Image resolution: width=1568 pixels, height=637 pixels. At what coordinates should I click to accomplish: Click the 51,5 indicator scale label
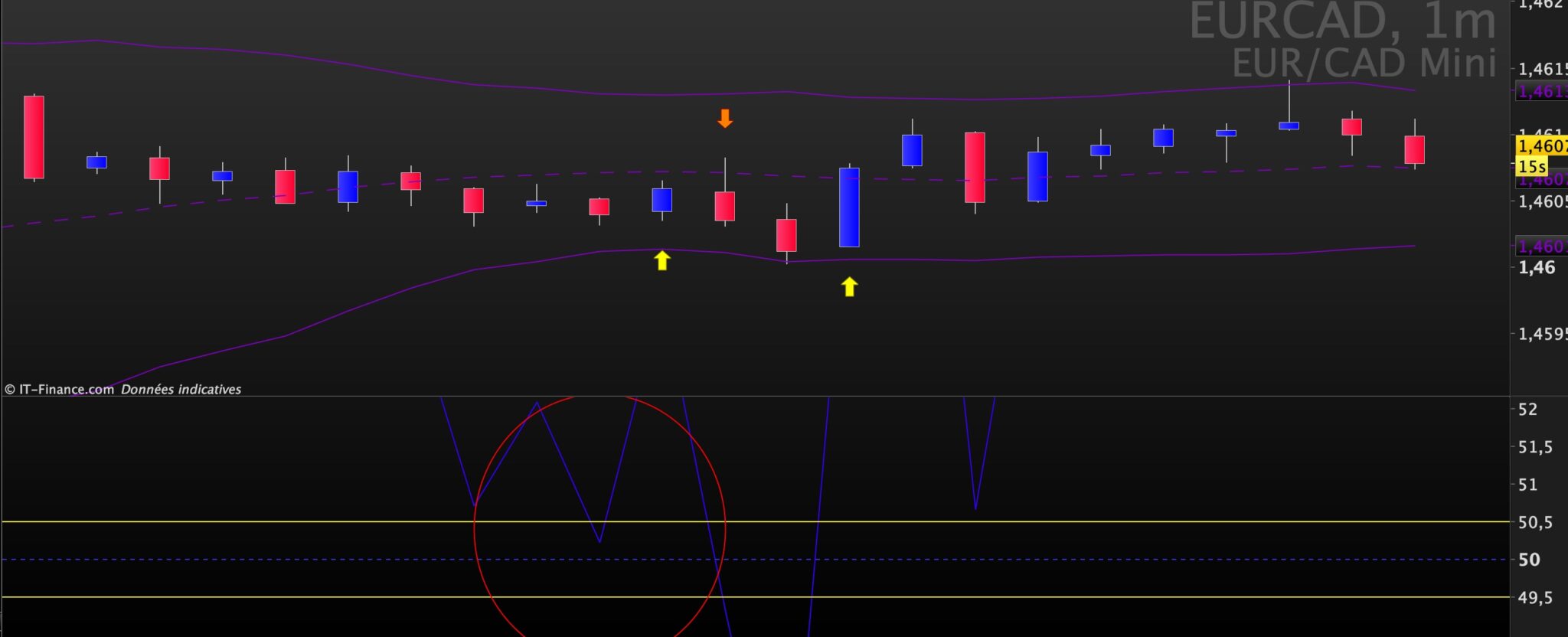1535,447
